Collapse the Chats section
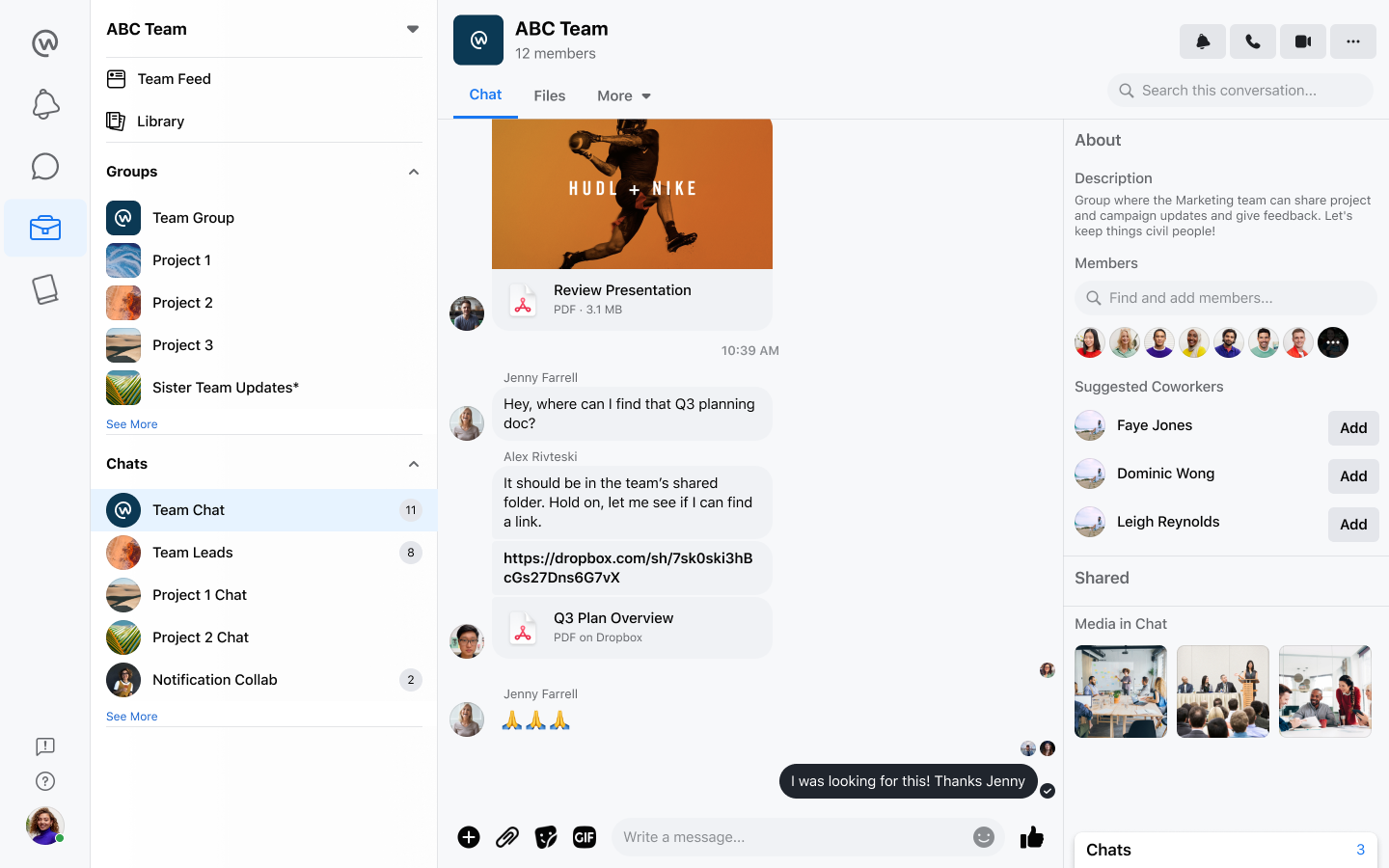Screen dimensions: 1389x868 tap(414, 464)
